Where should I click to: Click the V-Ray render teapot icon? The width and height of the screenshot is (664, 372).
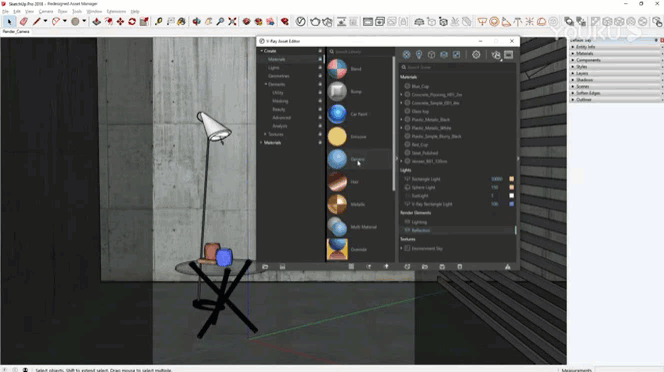[315, 21]
